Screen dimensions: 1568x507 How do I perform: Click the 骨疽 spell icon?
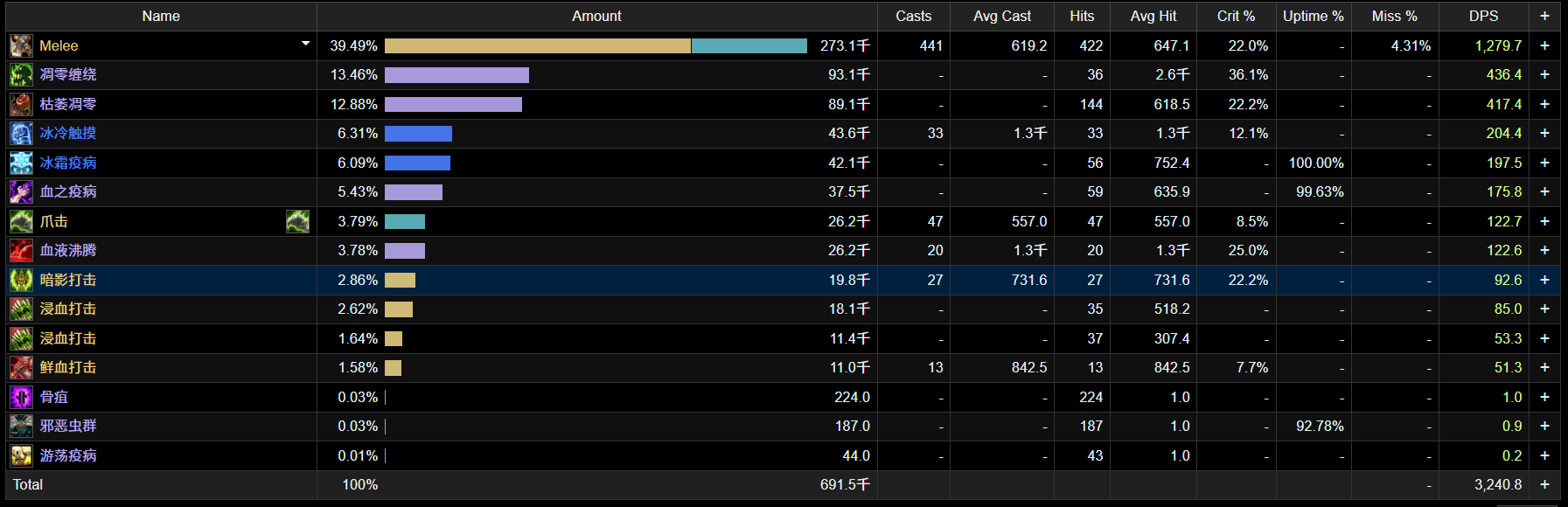[21, 397]
